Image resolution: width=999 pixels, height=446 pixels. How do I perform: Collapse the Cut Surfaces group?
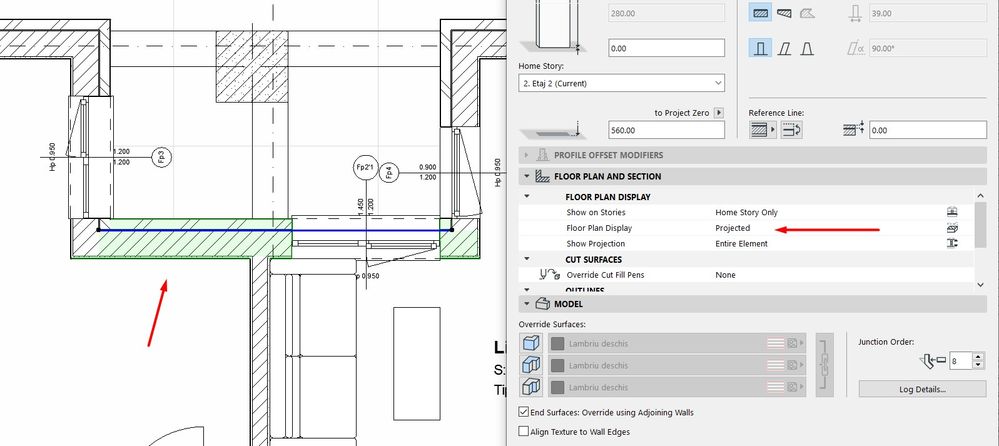tap(526, 259)
